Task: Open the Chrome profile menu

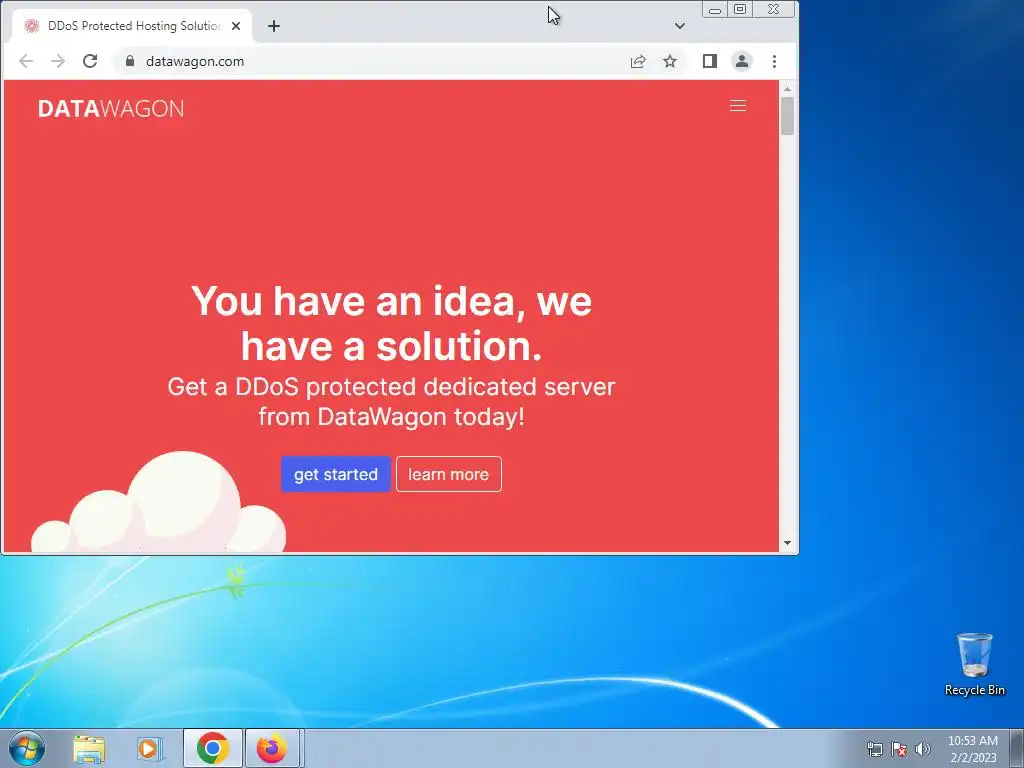Action: click(x=742, y=61)
